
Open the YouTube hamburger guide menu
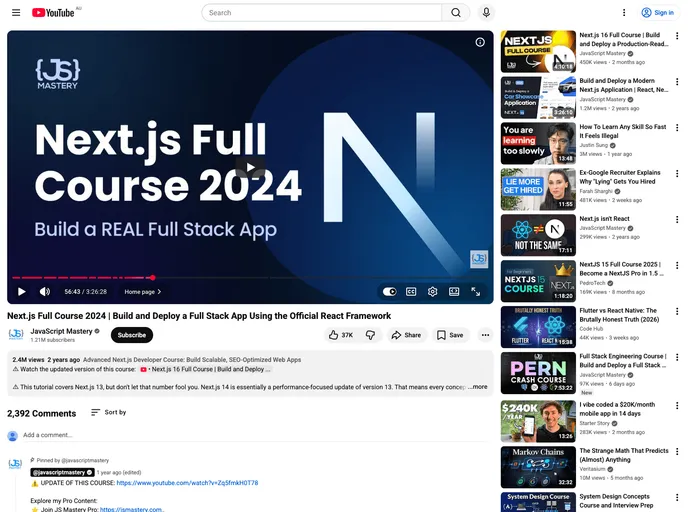click(16, 13)
